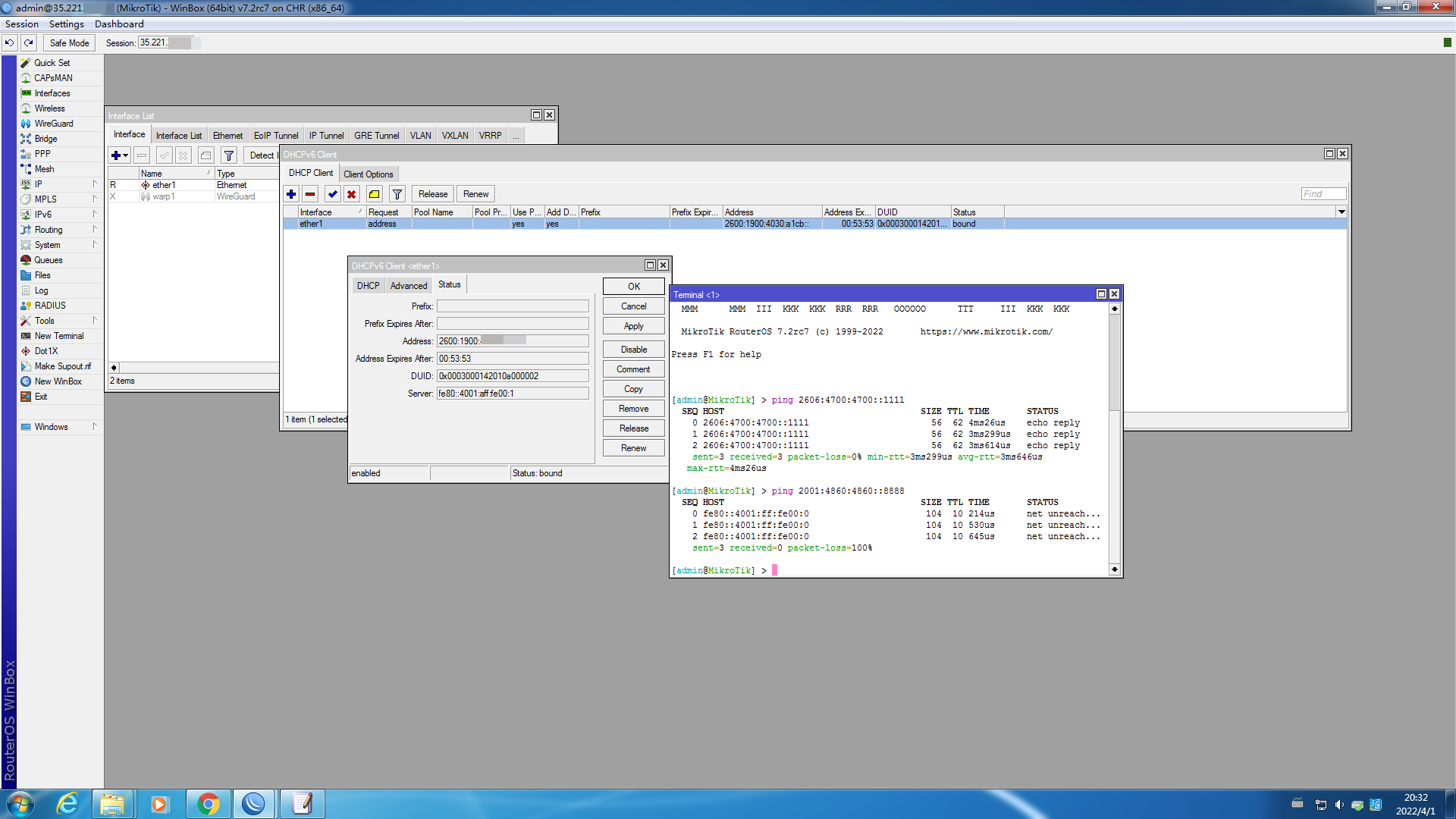Switch to VLAN tab in Interface List
This screenshot has width=1456, height=819.
click(x=420, y=136)
